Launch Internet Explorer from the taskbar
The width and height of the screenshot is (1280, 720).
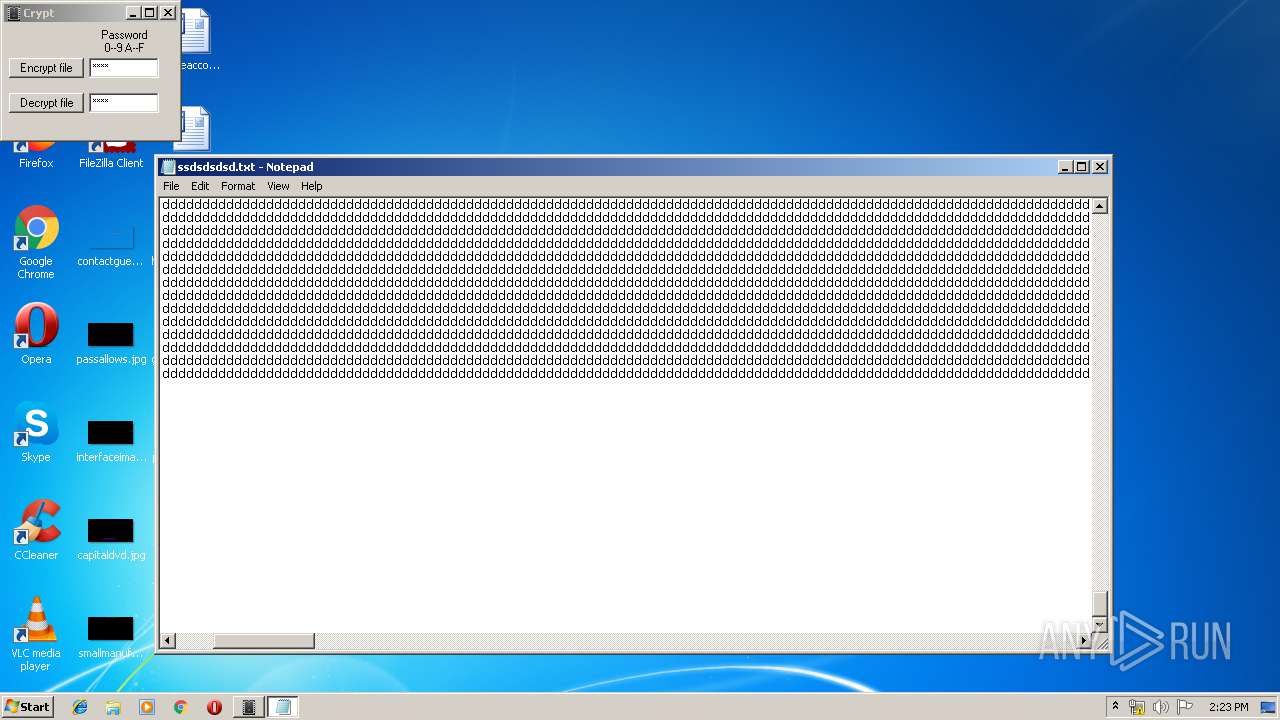pos(80,707)
